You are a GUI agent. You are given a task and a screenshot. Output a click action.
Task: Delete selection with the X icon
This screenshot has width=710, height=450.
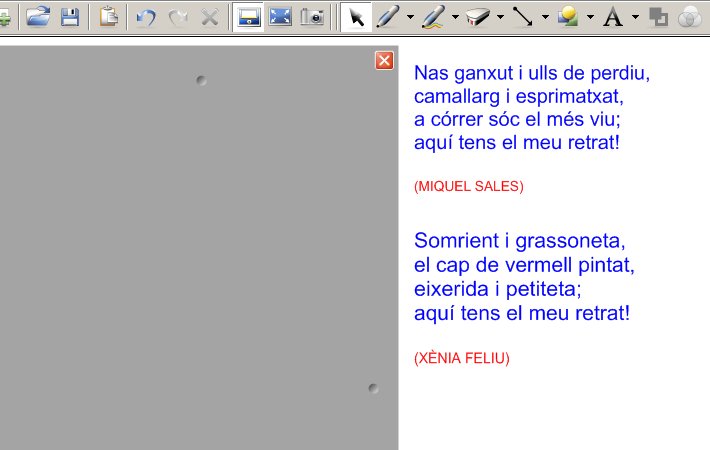(210, 18)
